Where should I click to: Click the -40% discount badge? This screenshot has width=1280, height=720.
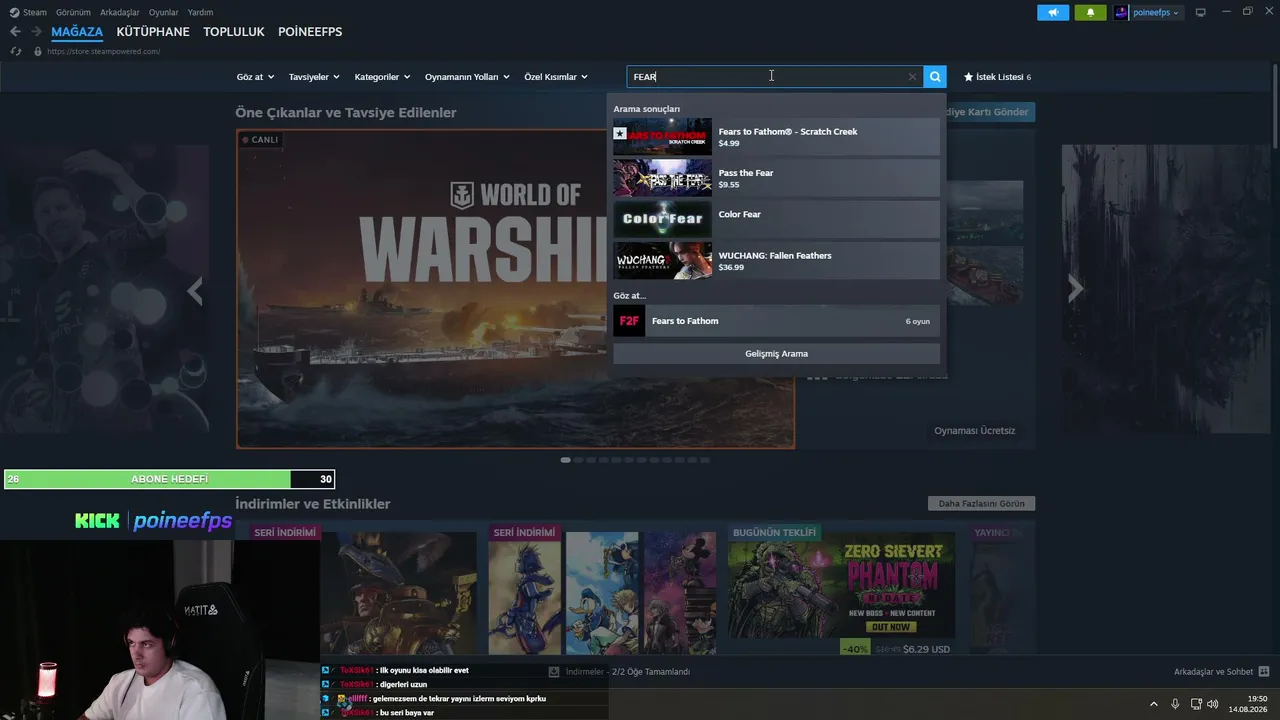click(855, 649)
